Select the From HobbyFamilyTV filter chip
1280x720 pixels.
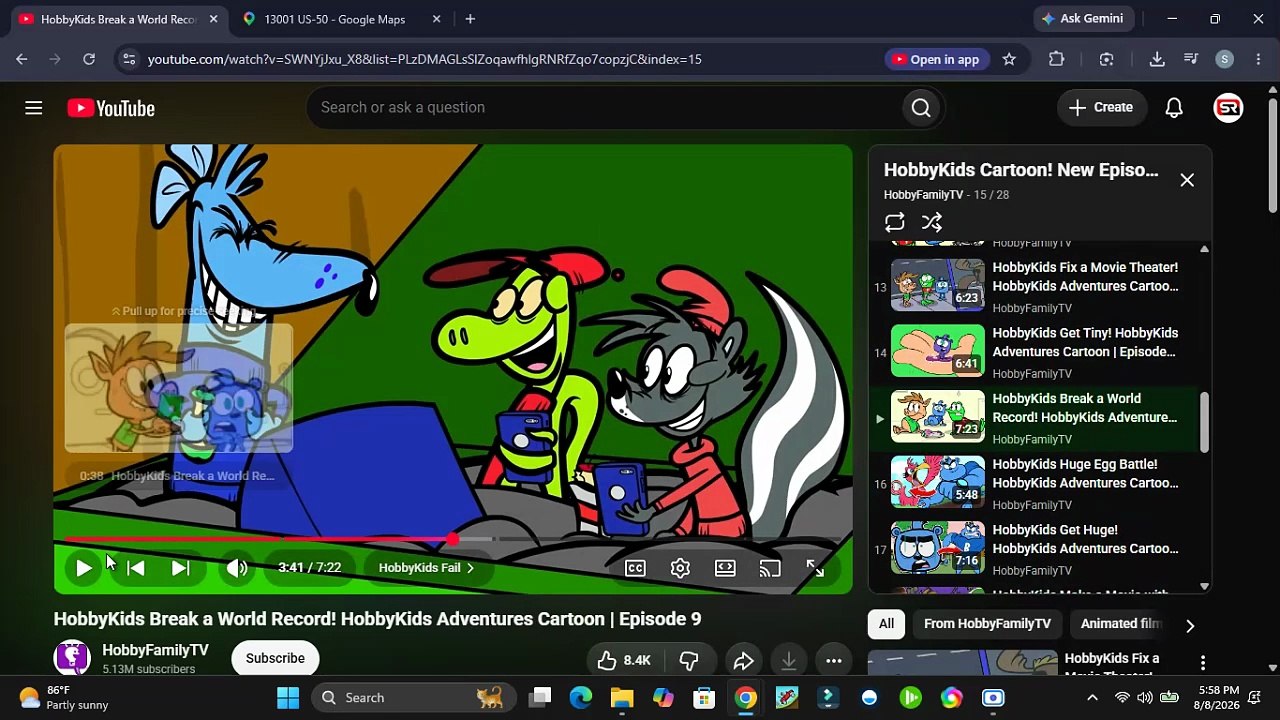coord(987,624)
